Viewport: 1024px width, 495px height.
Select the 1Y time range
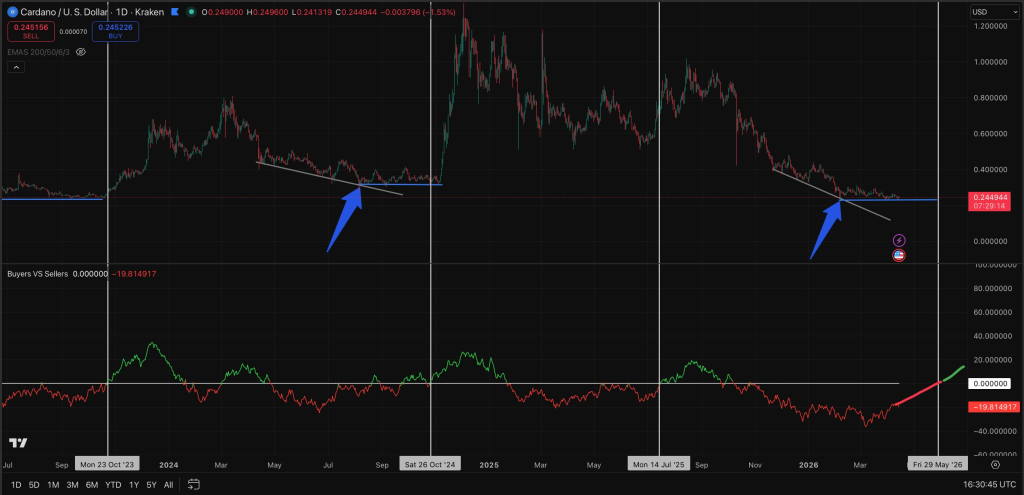pyautogui.click(x=133, y=485)
